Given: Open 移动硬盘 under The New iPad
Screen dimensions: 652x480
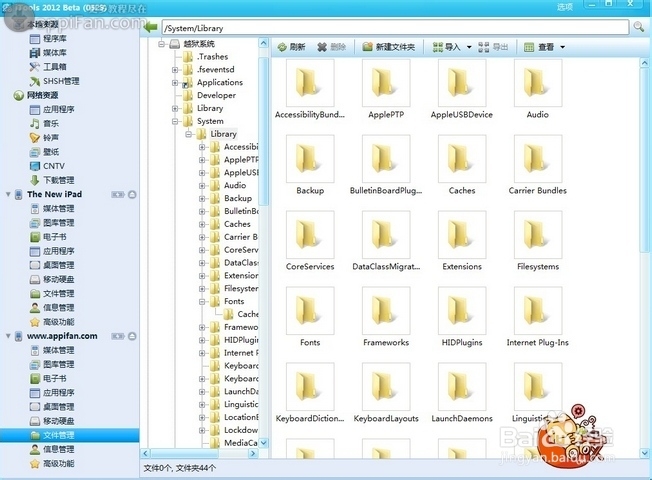Looking at the screenshot, I should 52,280.
